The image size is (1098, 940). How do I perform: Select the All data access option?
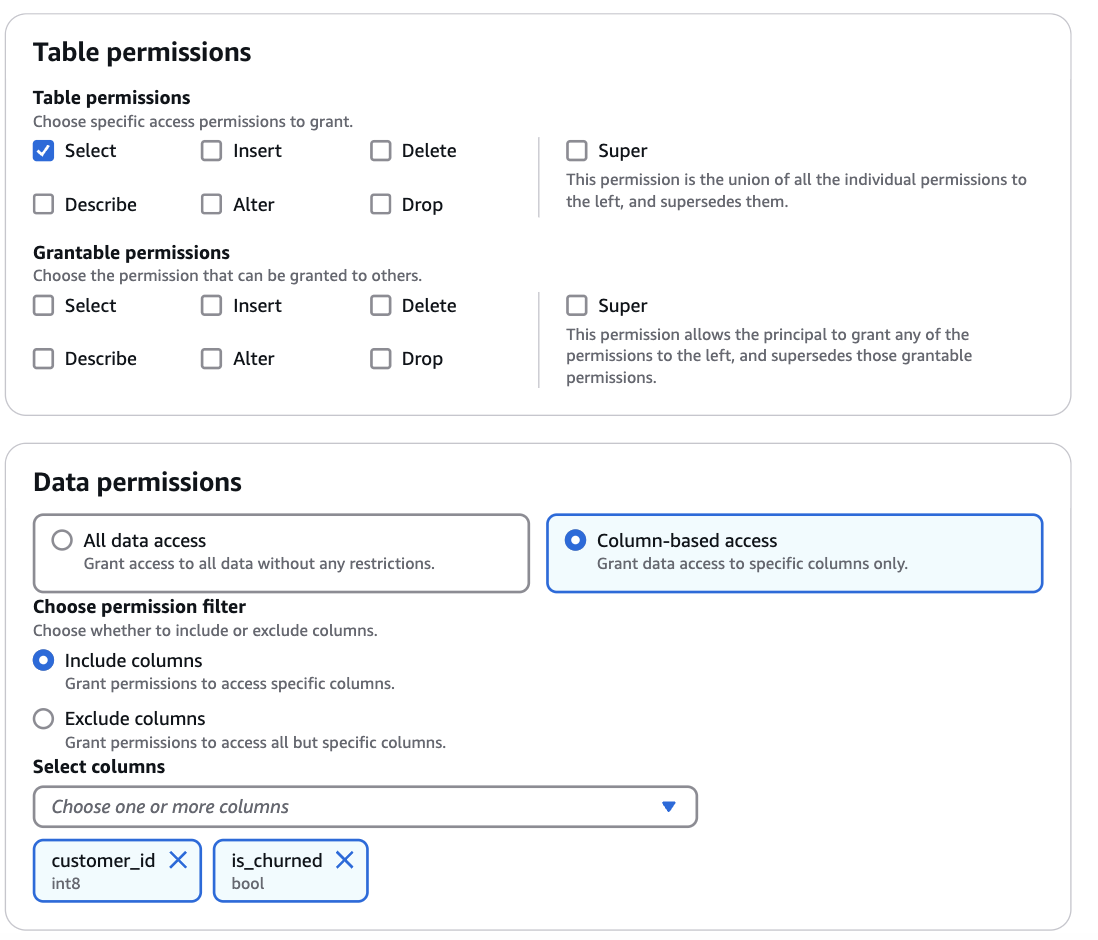pyautogui.click(x=63, y=541)
